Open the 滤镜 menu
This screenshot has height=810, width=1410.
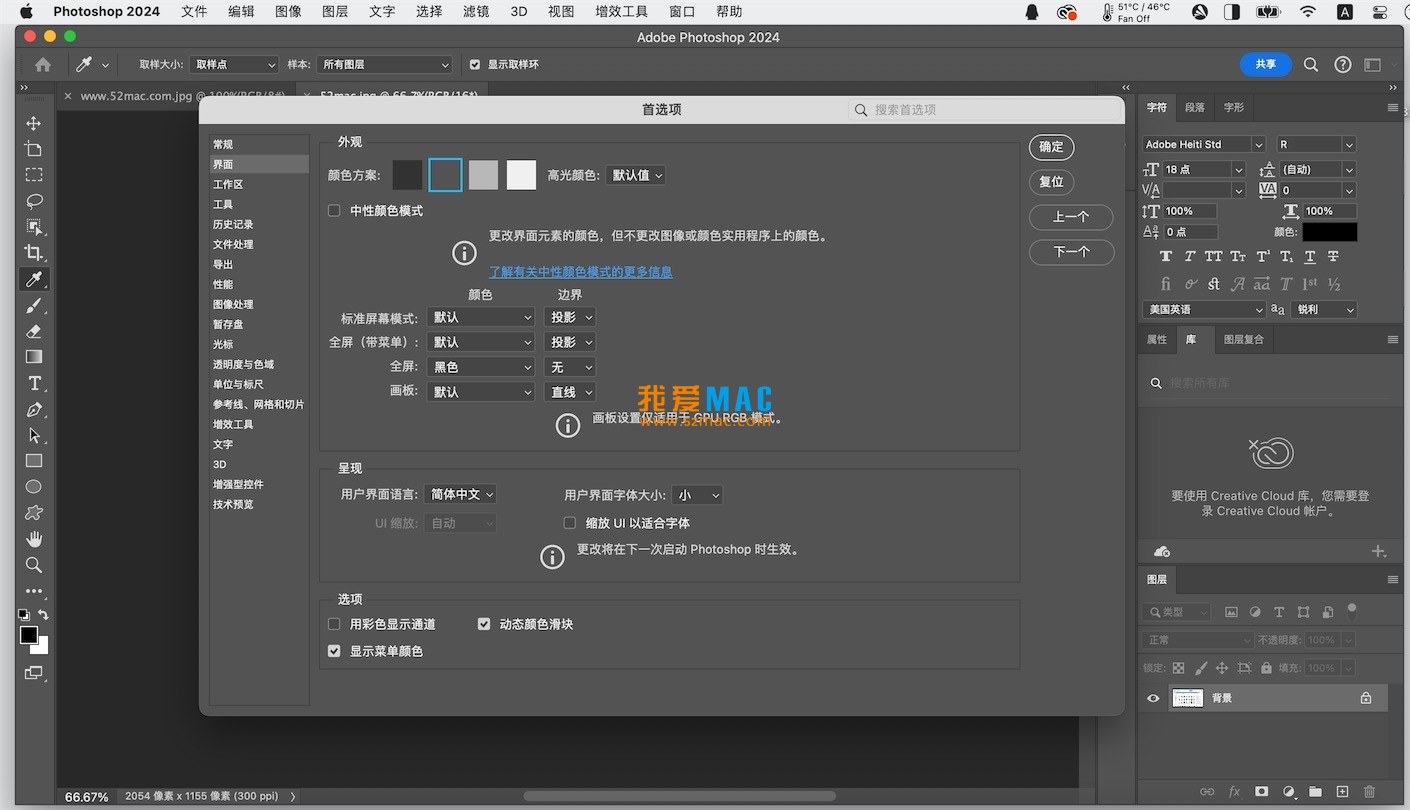coord(475,11)
